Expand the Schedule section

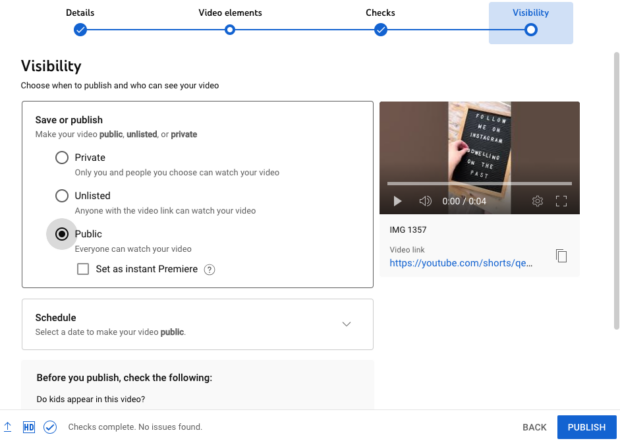click(x=346, y=324)
